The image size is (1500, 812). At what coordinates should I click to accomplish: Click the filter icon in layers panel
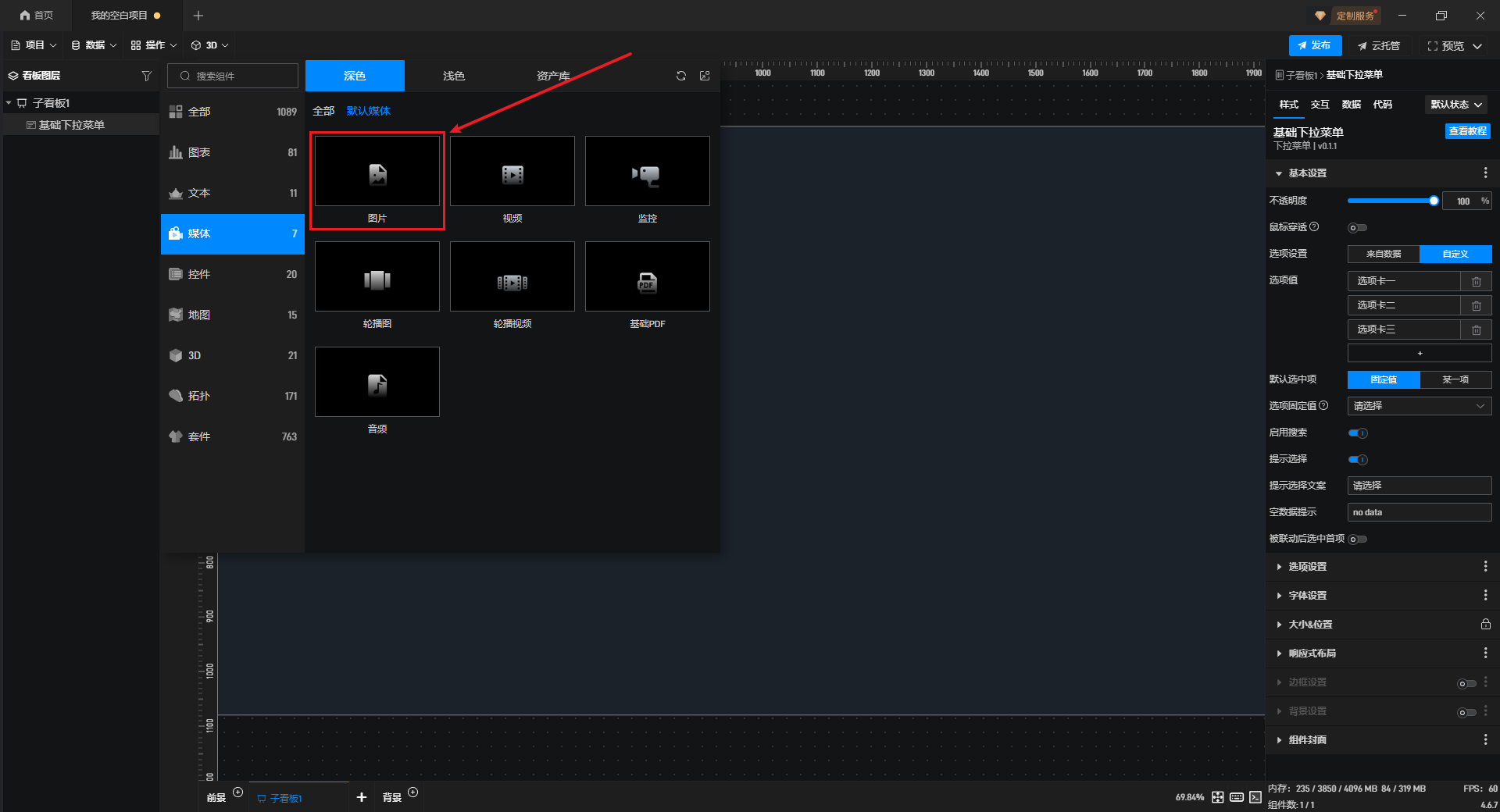click(x=146, y=76)
